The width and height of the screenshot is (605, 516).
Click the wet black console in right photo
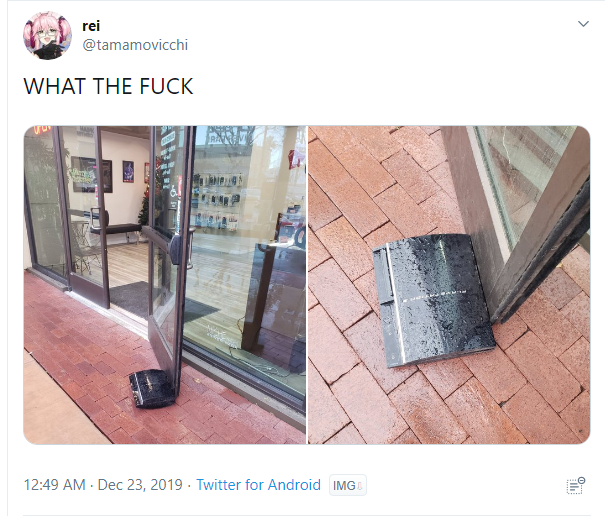click(434, 300)
